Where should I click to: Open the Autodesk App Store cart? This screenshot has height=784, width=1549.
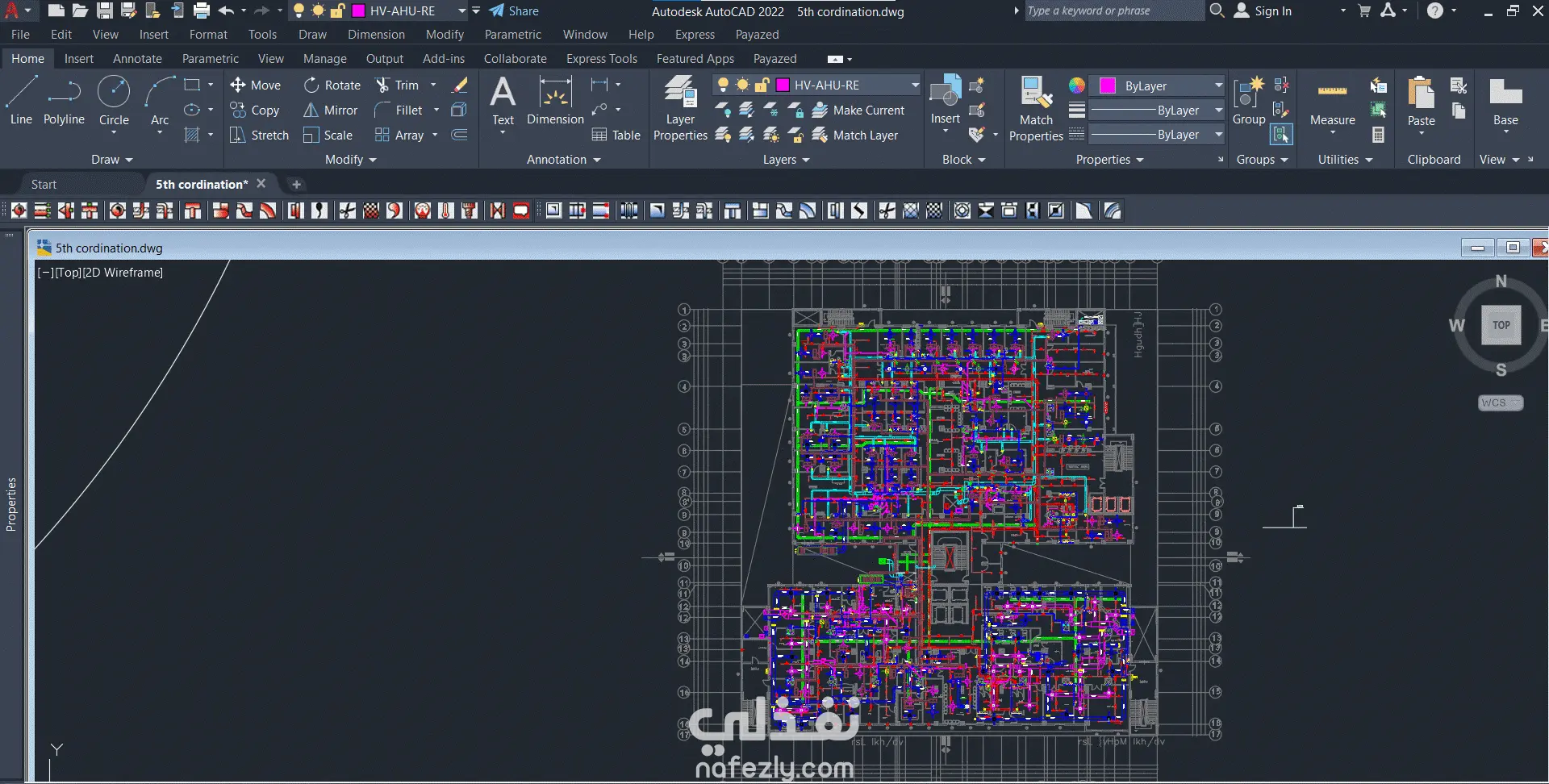(x=1364, y=11)
